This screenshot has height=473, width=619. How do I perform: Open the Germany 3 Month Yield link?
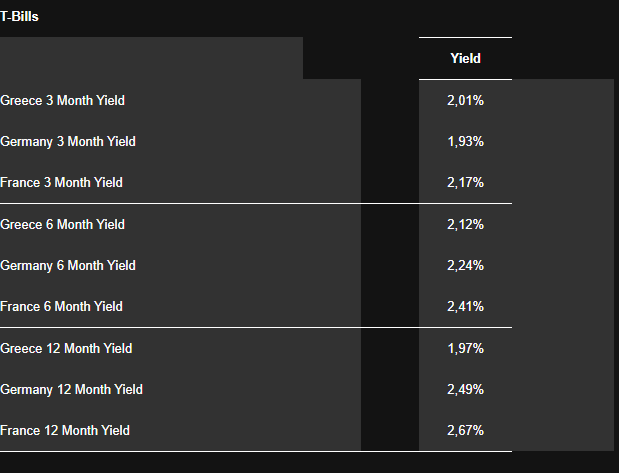tap(68, 141)
